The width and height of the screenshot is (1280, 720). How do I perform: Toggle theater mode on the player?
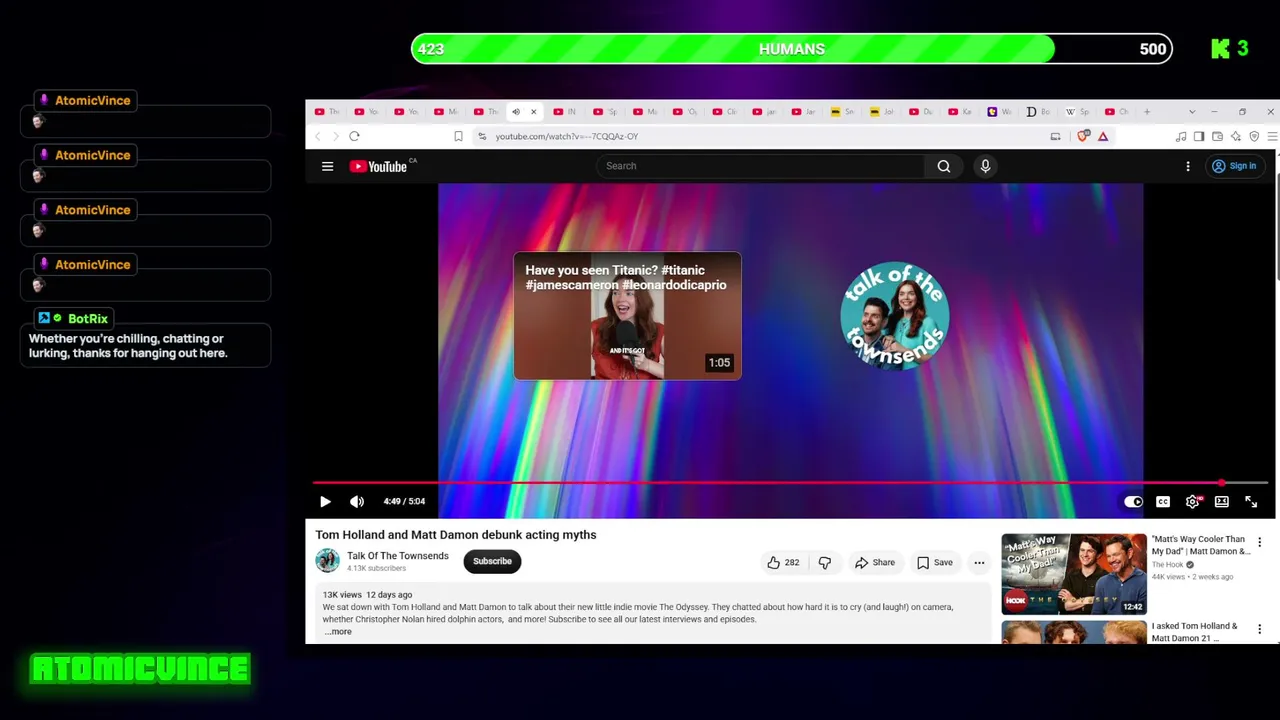tap(1222, 501)
